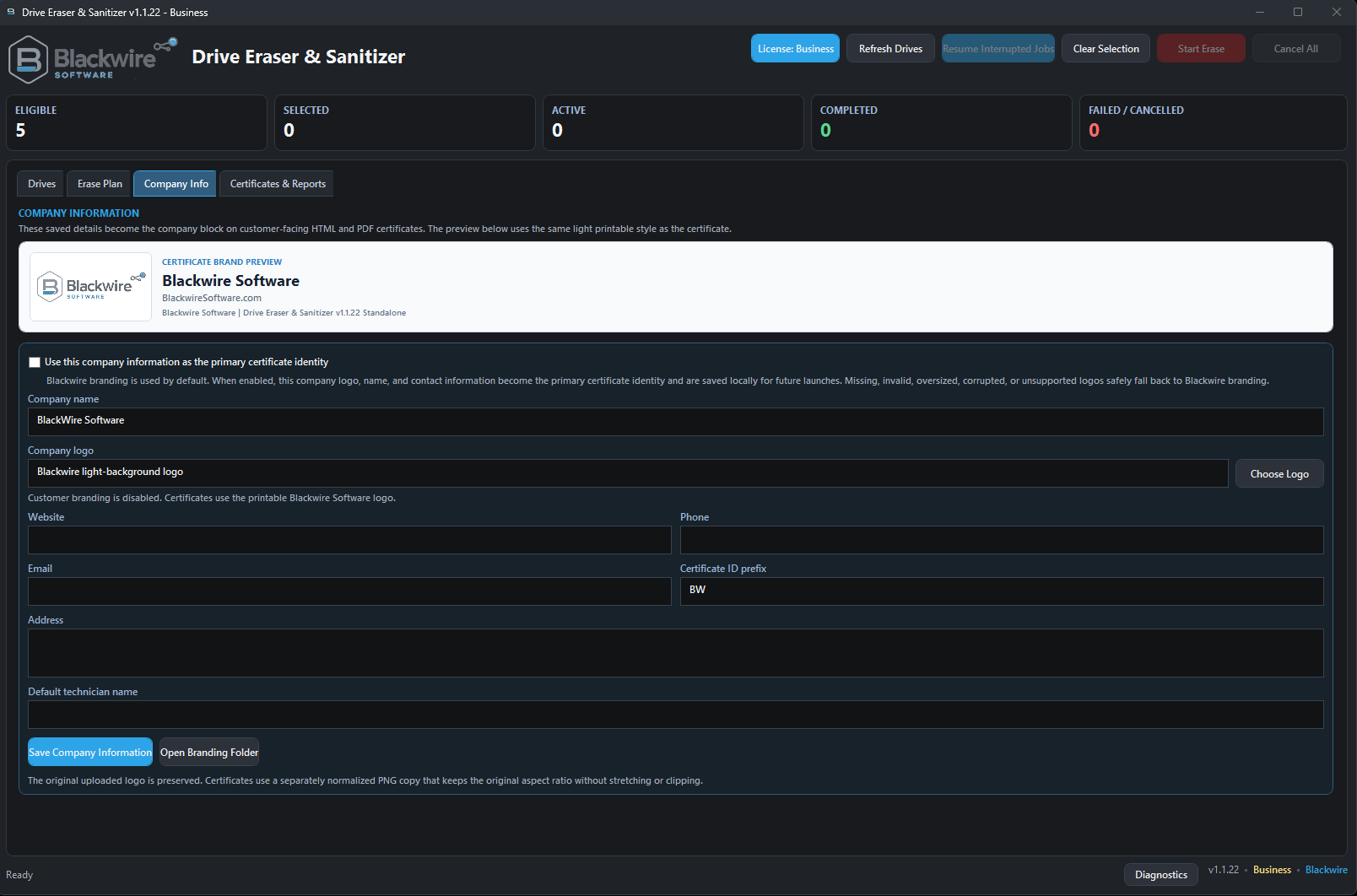1357x896 pixels.
Task: Open the Diagnostics panel
Action: [1160, 875]
